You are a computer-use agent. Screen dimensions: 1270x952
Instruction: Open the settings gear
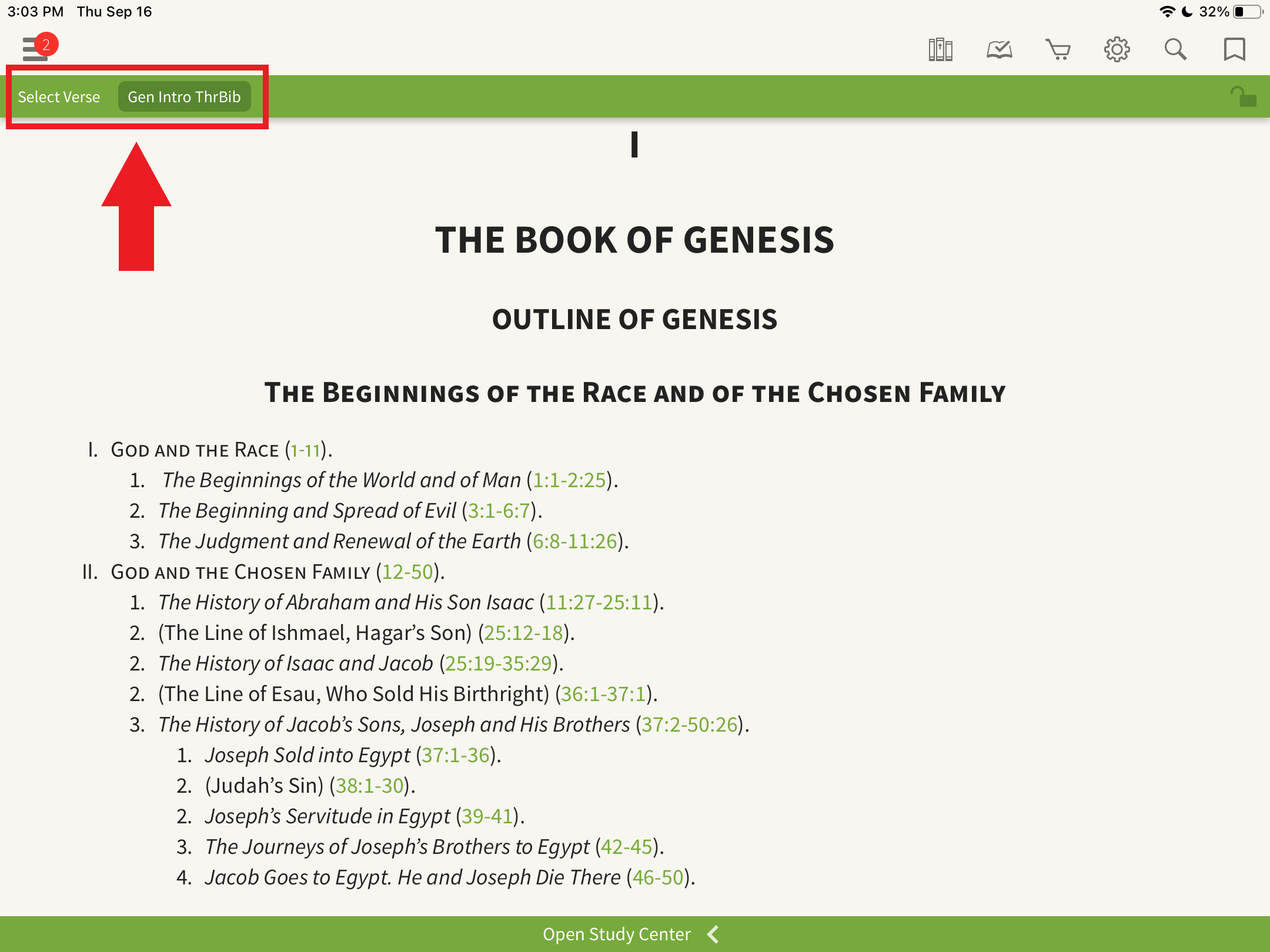1117,49
